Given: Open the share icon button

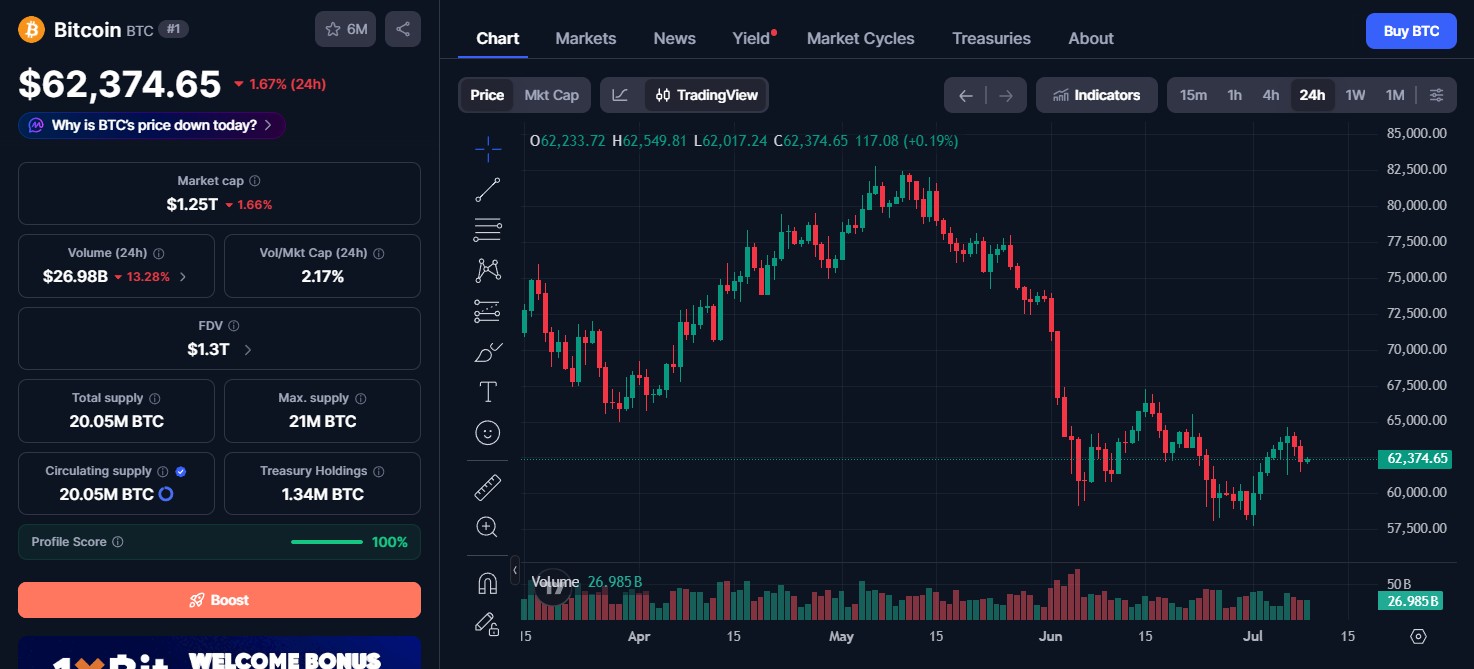Looking at the screenshot, I should [x=403, y=29].
